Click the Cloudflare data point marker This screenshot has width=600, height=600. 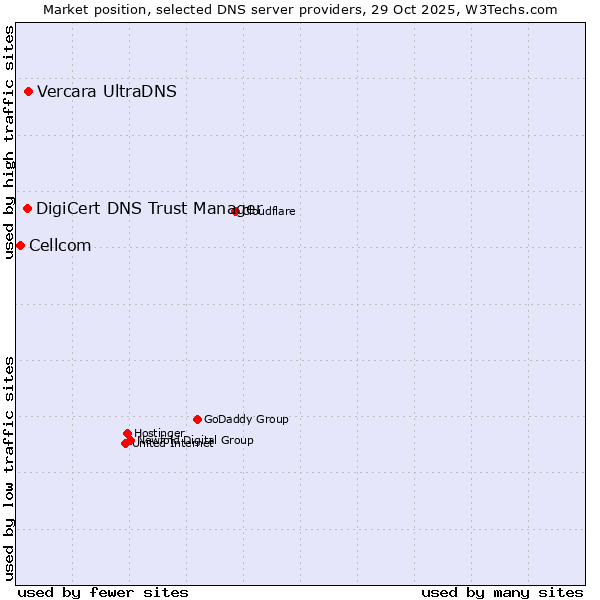click(x=236, y=211)
